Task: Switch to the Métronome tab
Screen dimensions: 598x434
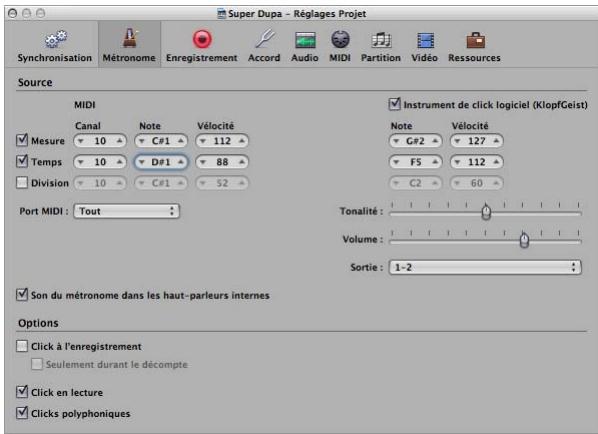Action: (129, 45)
